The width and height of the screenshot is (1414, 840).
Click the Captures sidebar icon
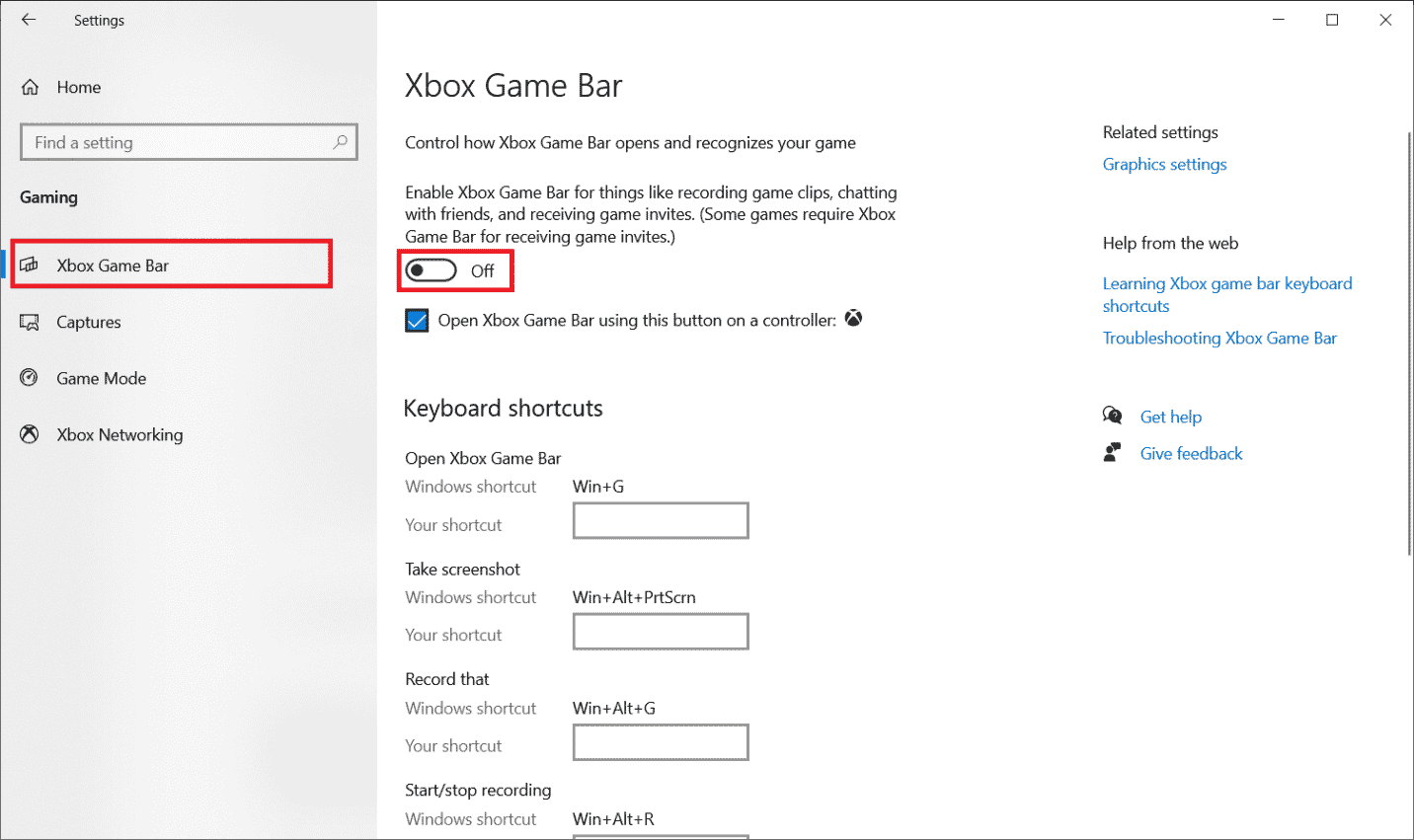click(x=30, y=322)
